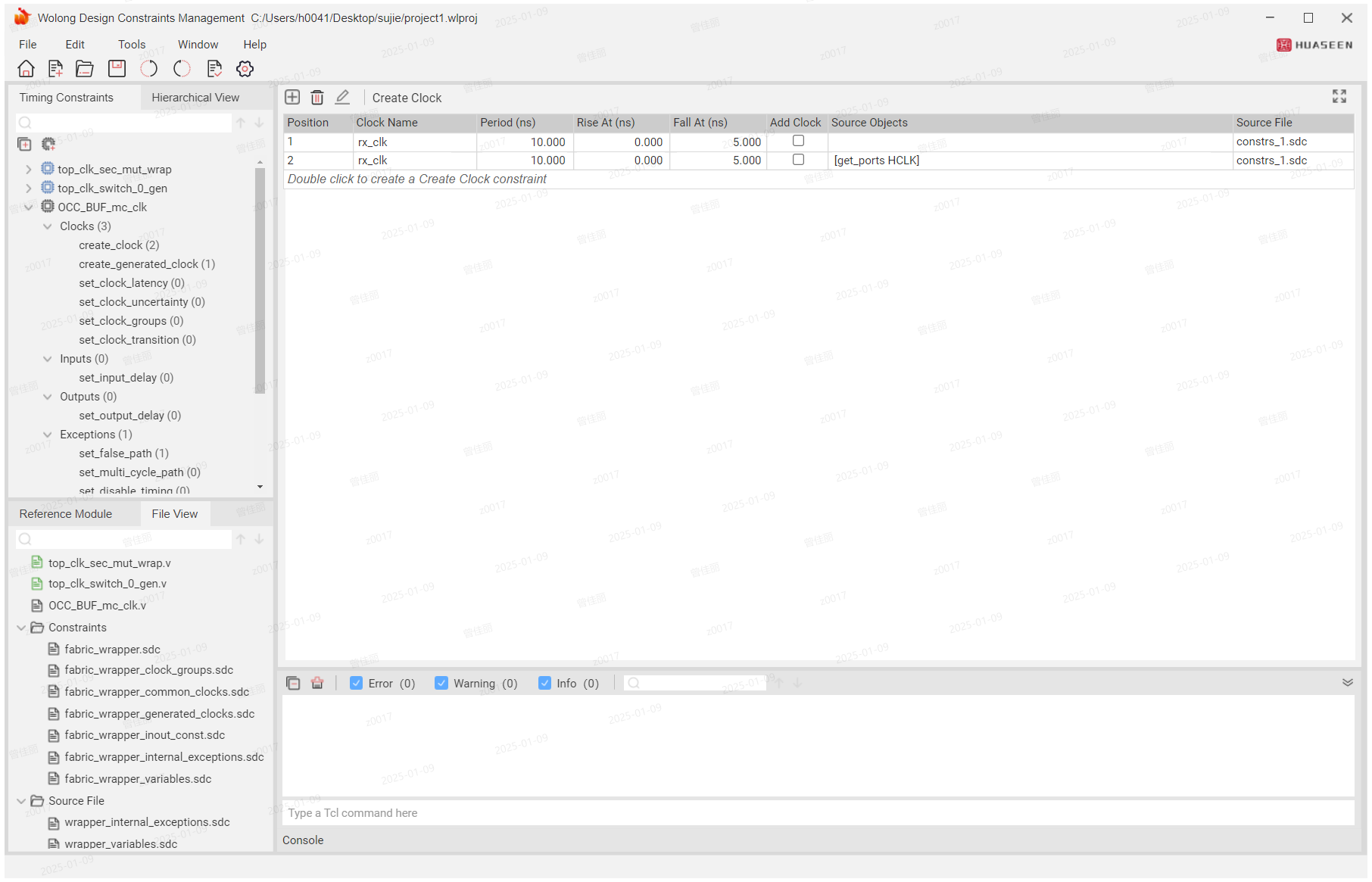Image resolution: width=1372 pixels, height=882 pixels.
Task: Switch to the Hierarchical View tab
Action: [x=195, y=98]
